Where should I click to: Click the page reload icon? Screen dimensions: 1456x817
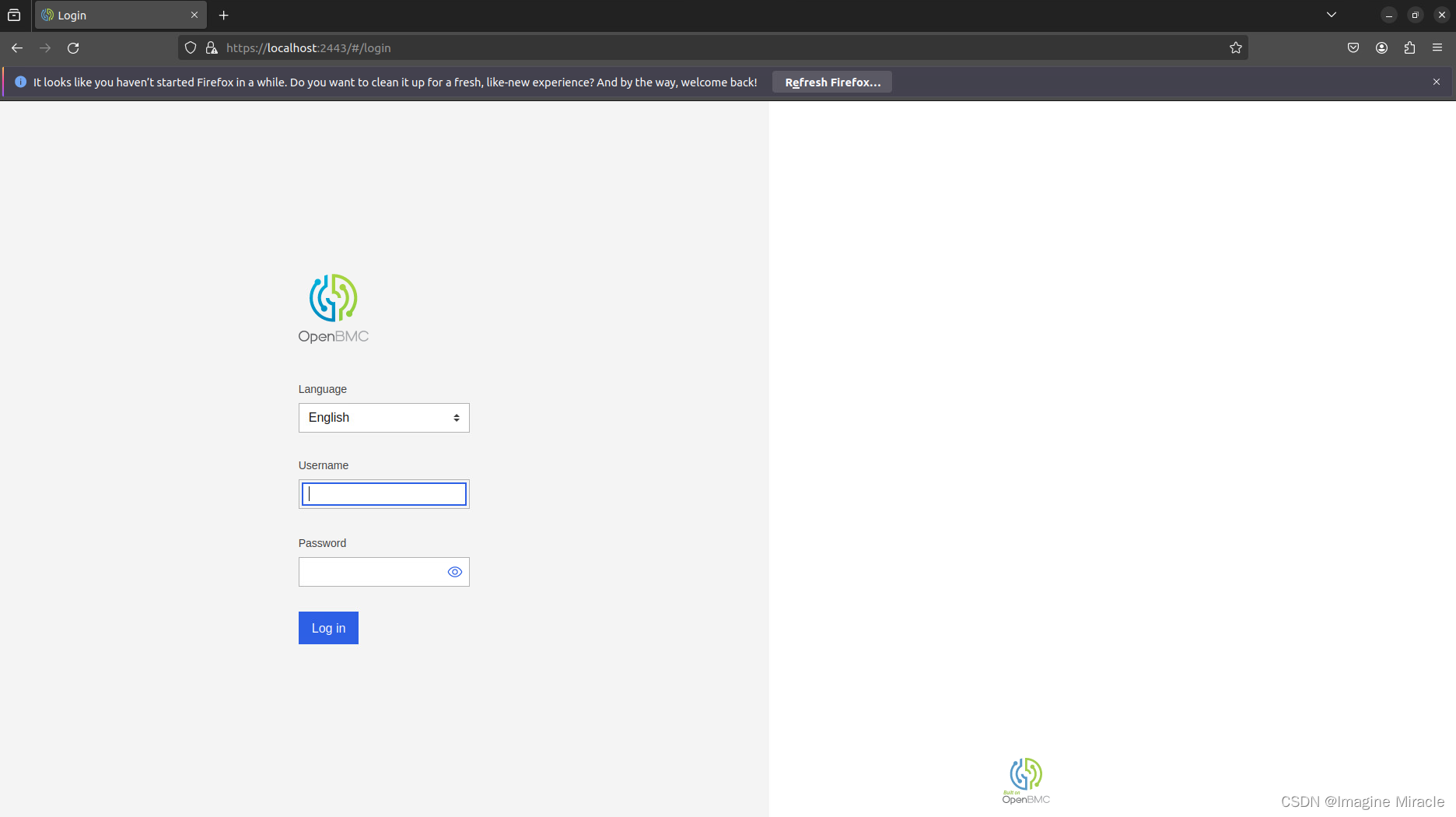pyautogui.click(x=73, y=47)
